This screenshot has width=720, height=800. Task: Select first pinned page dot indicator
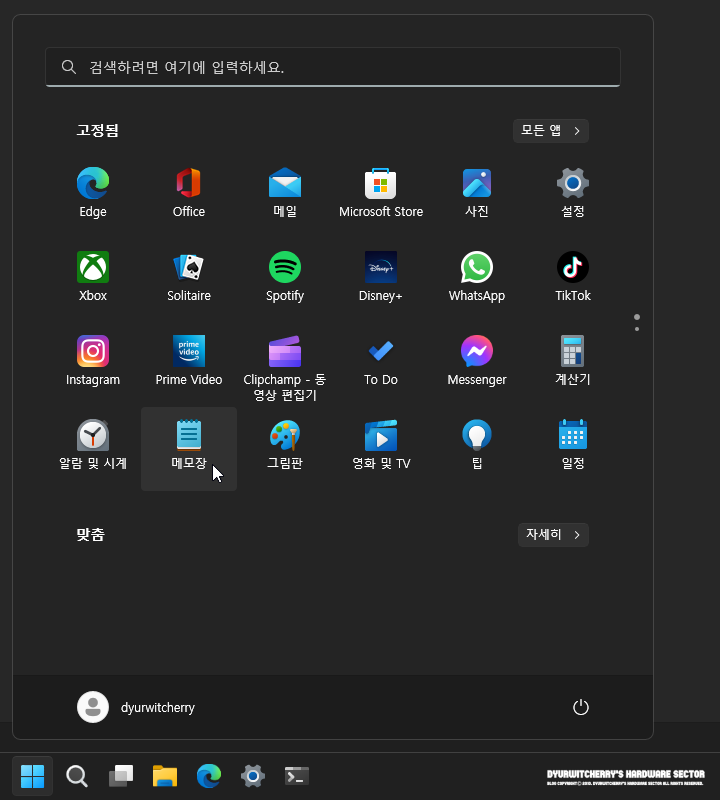tap(637, 317)
